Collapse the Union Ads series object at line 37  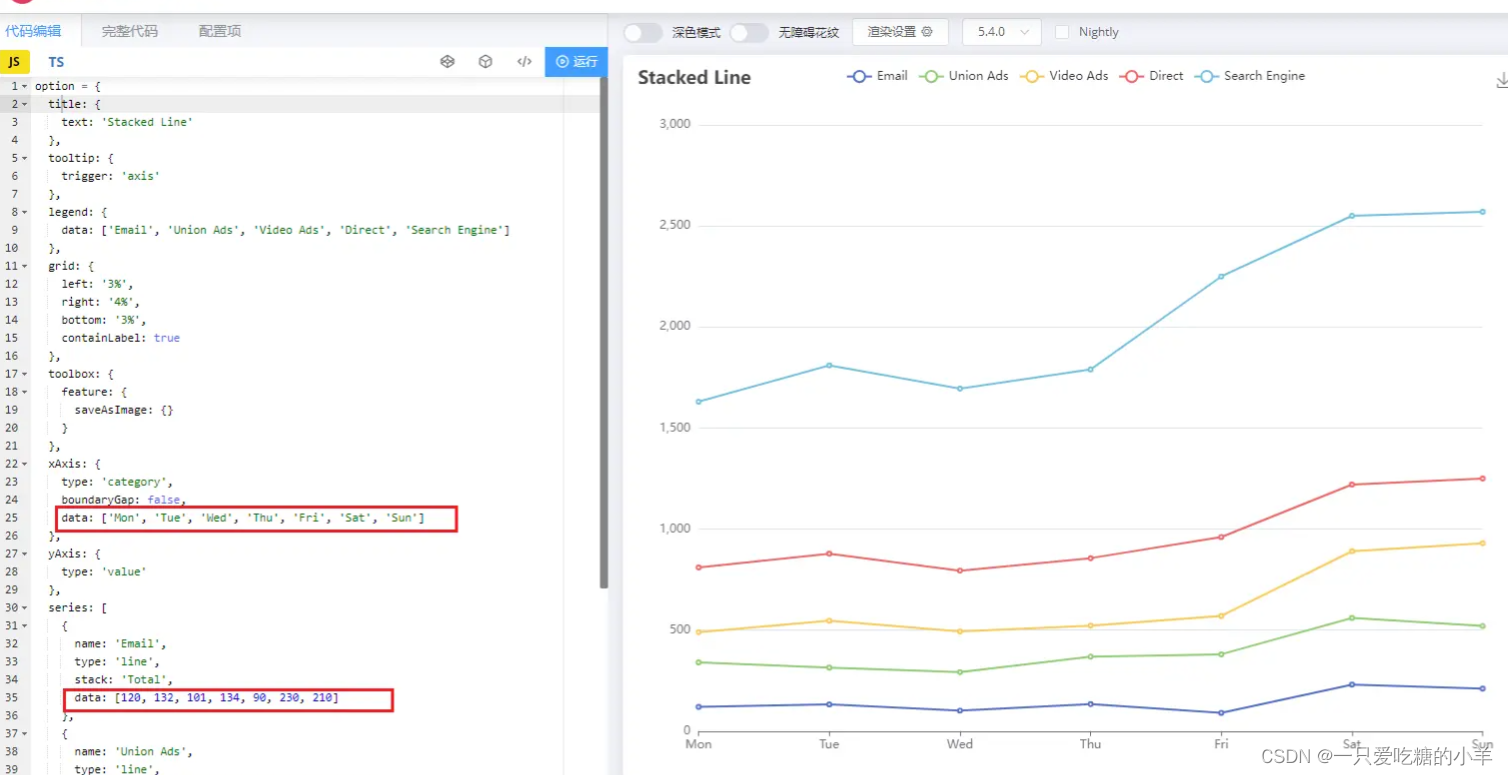[25, 734]
